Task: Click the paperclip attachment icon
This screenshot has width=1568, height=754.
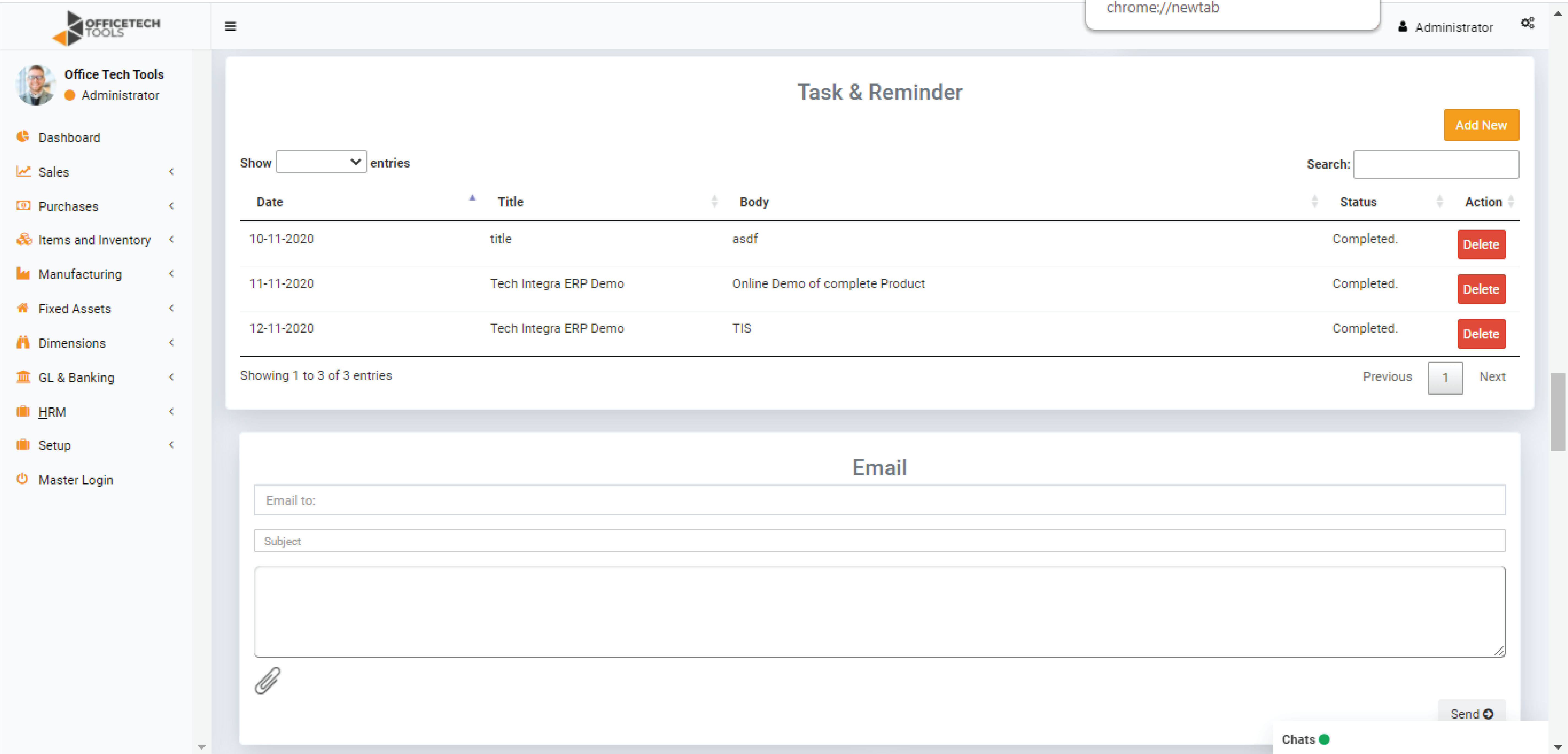Action: 267,680
